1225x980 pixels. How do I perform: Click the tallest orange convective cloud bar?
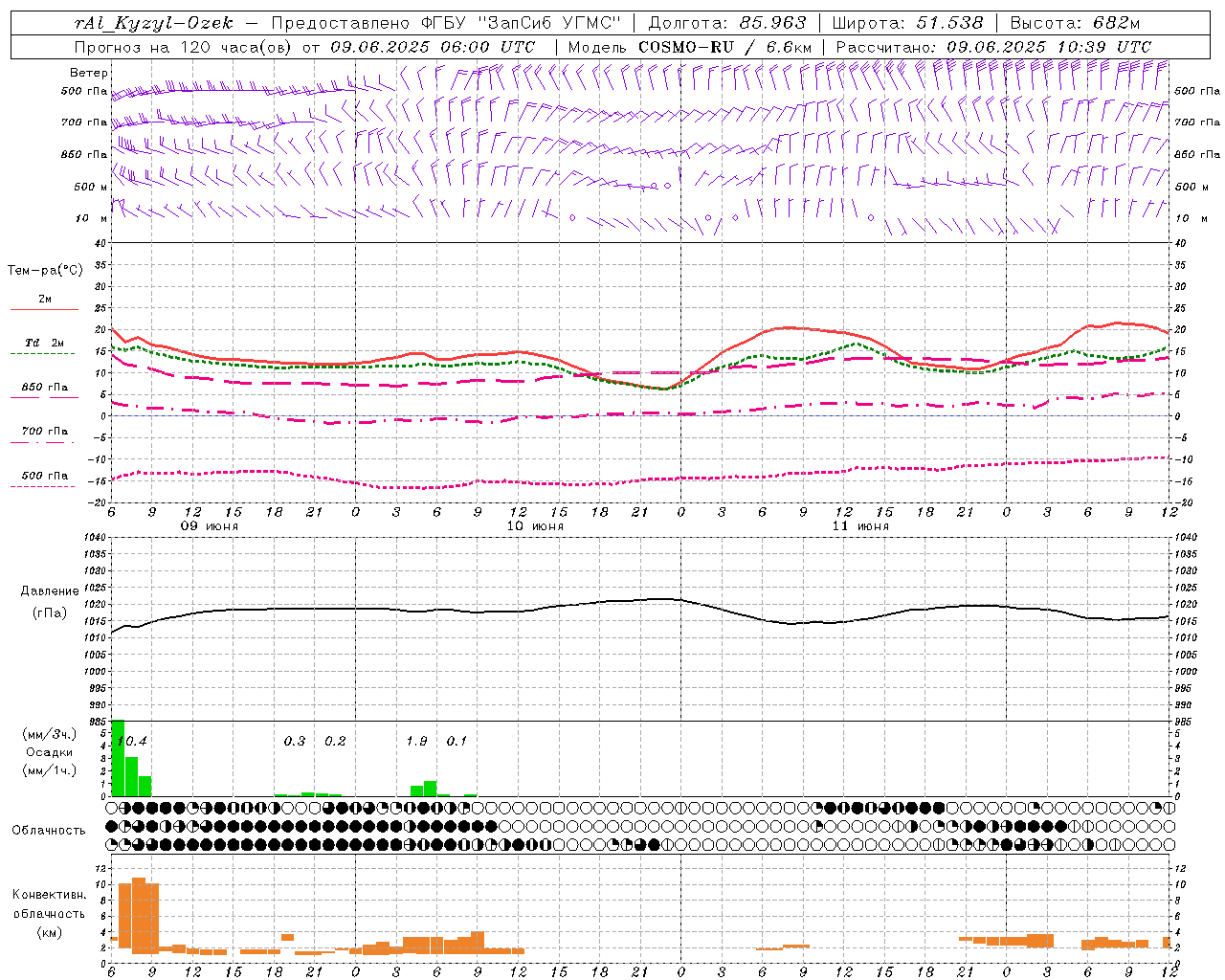click(x=139, y=915)
